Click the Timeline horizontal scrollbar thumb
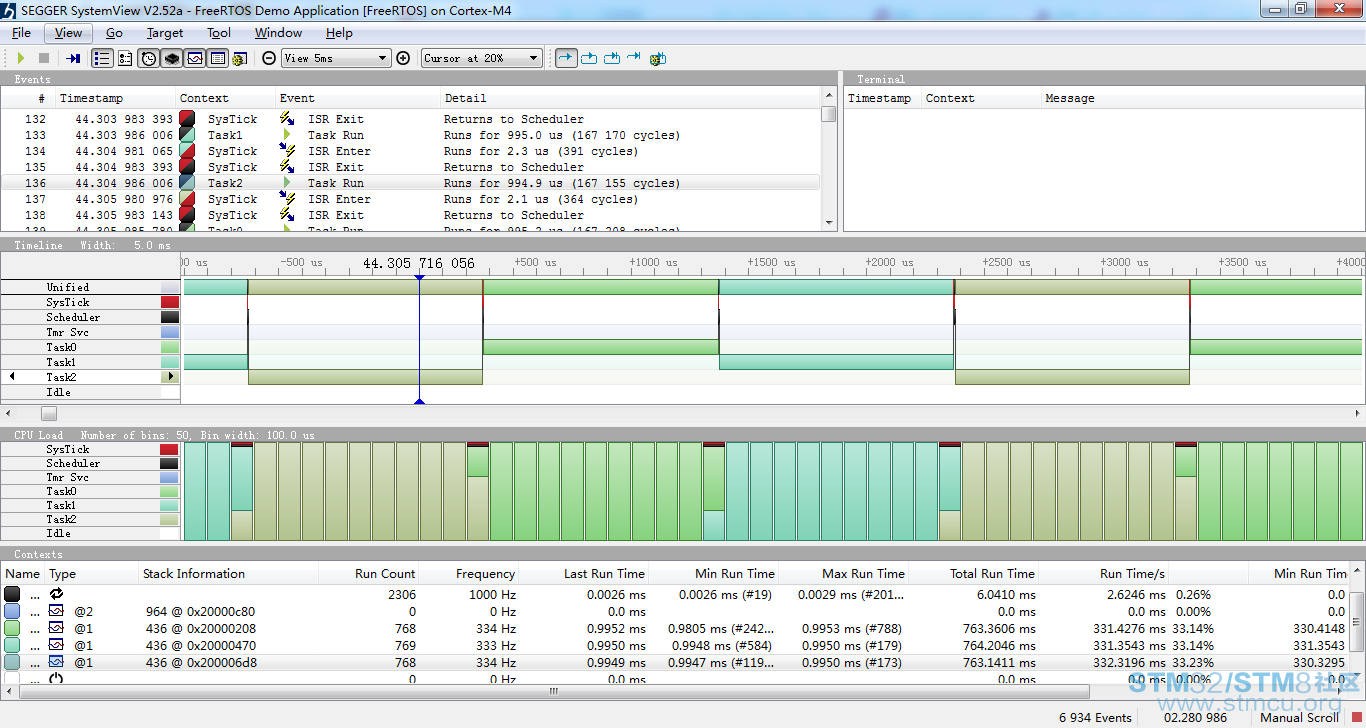 48,413
